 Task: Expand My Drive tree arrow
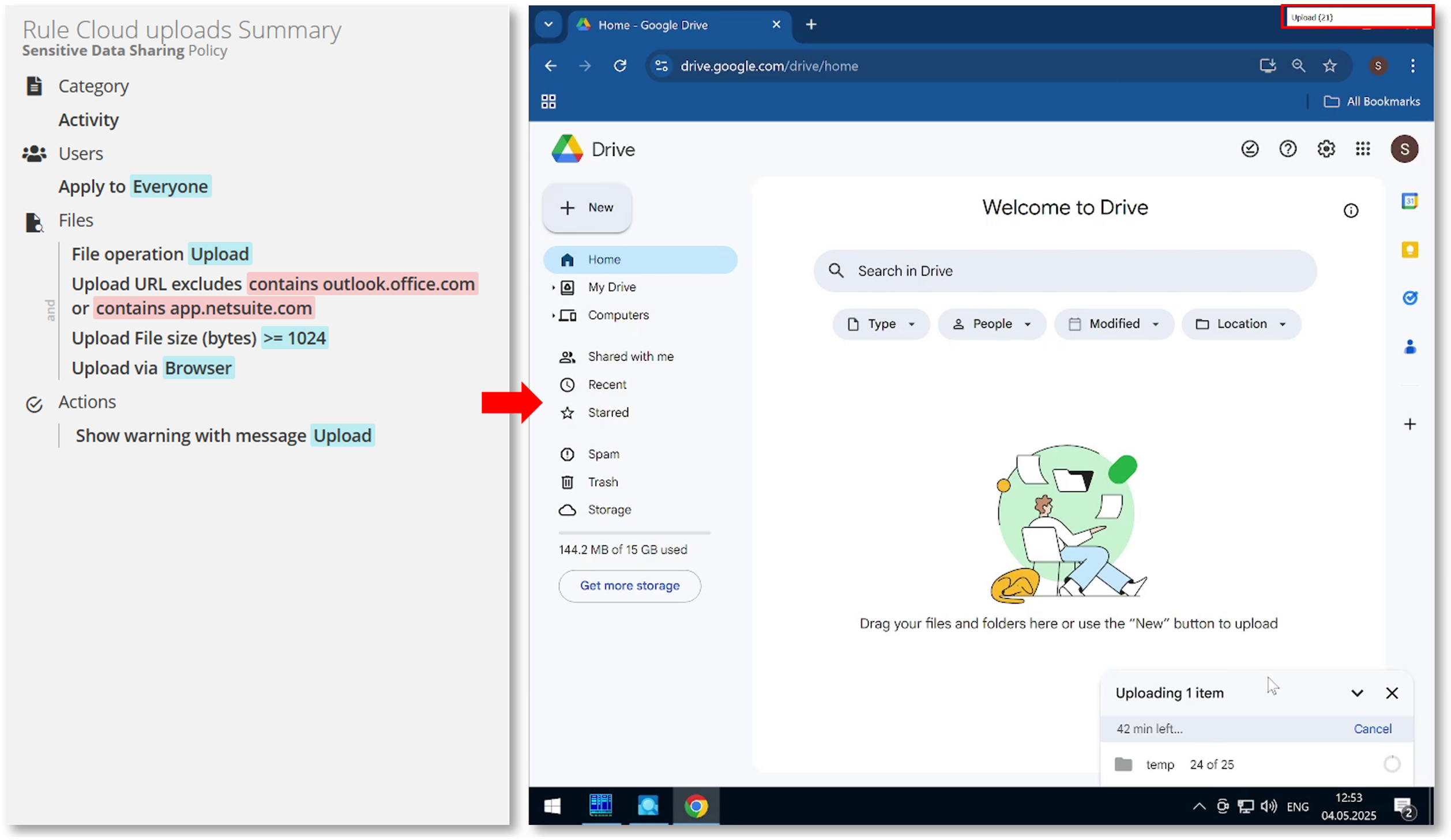click(552, 287)
